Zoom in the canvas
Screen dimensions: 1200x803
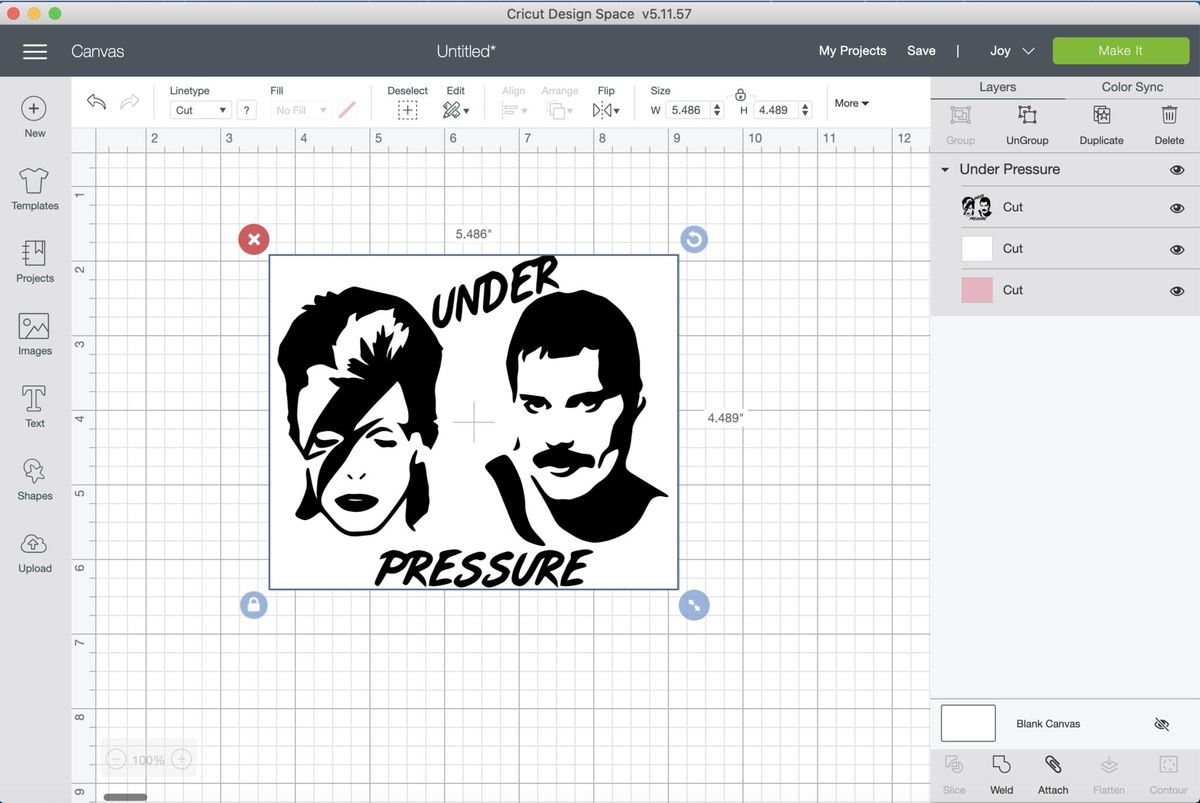pyautogui.click(x=181, y=760)
